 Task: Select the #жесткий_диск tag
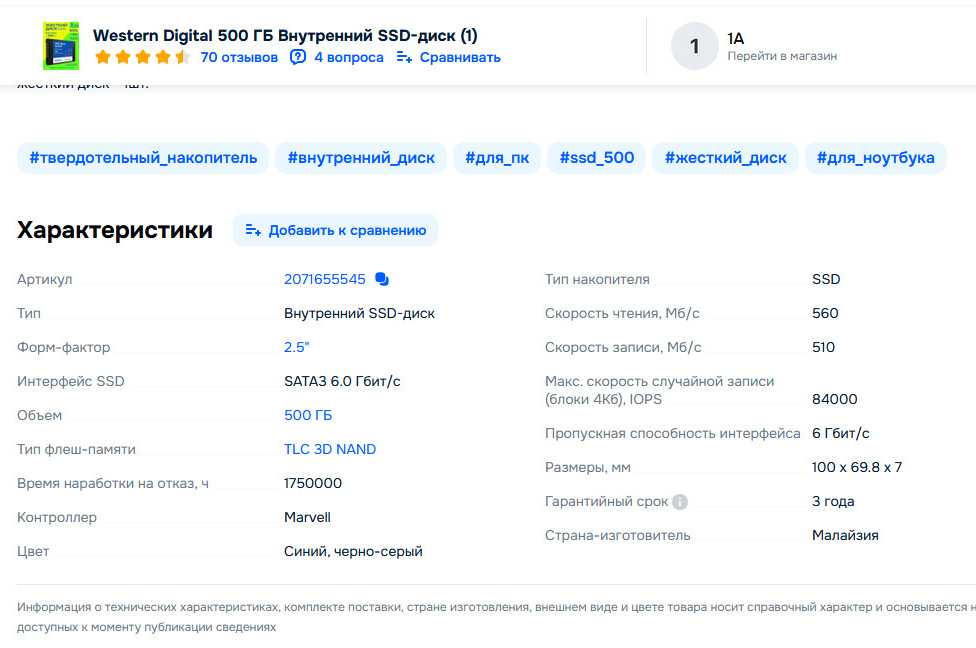click(726, 158)
